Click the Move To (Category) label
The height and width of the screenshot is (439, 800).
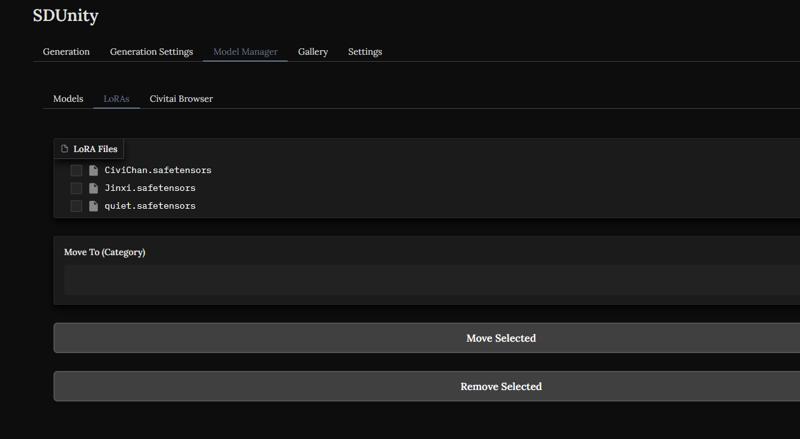click(x=105, y=252)
